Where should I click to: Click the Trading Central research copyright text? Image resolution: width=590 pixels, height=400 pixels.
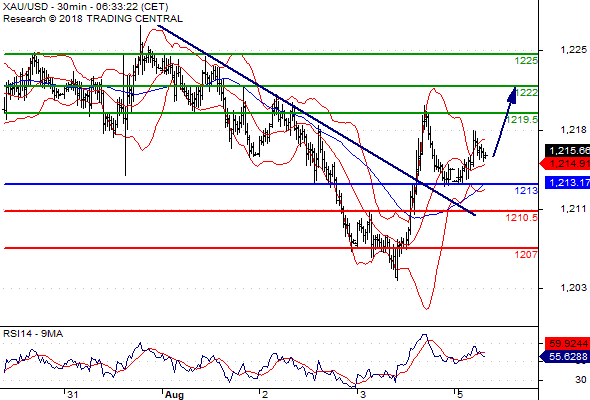pos(93,19)
